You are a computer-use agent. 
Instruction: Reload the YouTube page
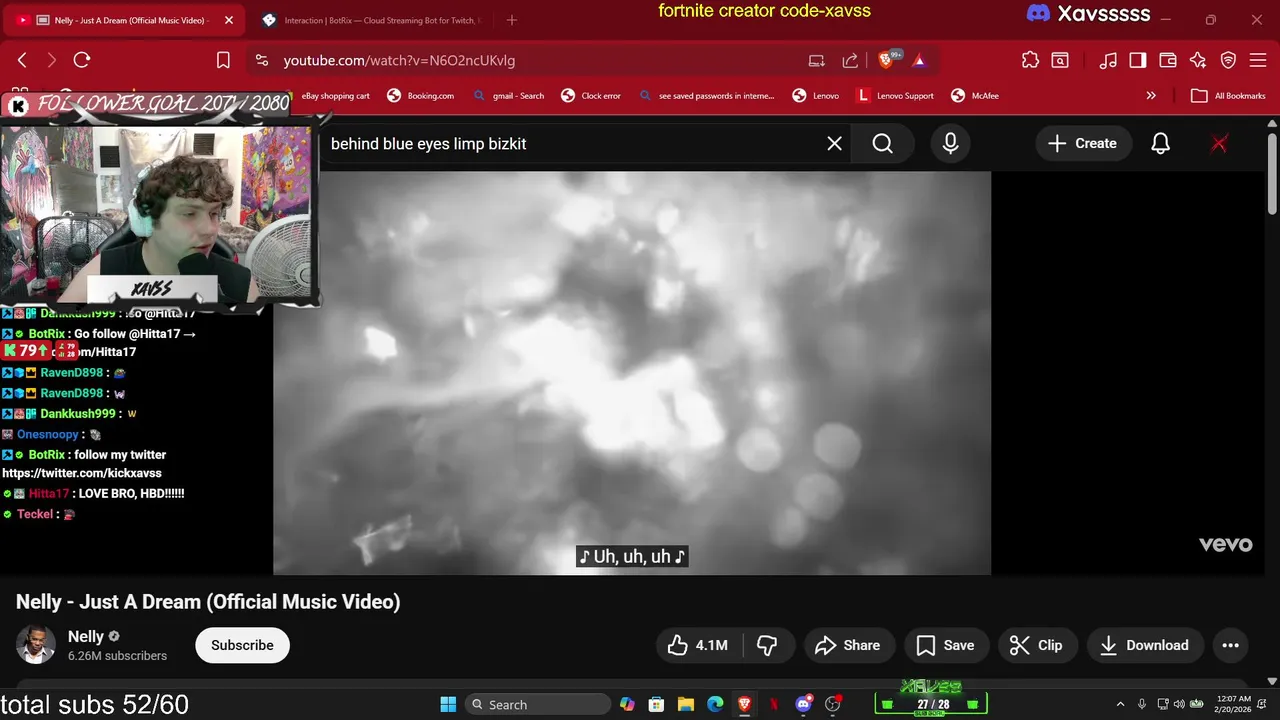[x=82, y=60]
